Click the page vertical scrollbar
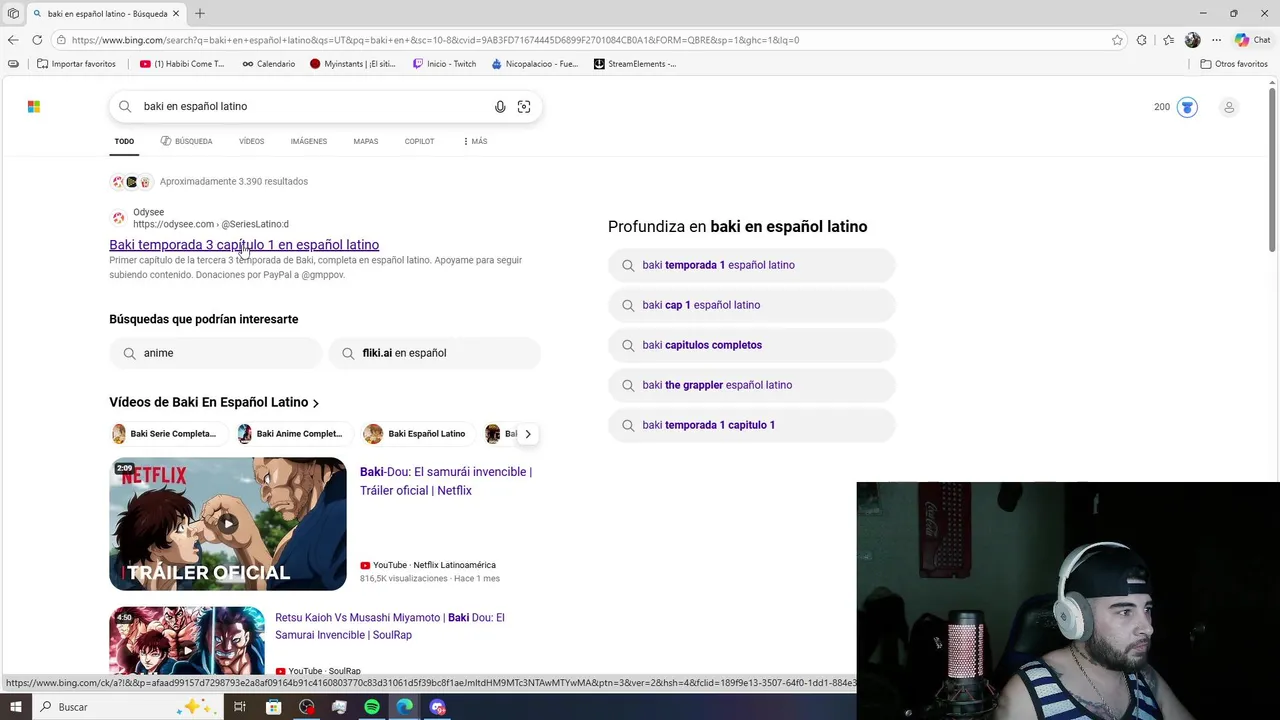The image size is (1280, 720). (1272, 170)
